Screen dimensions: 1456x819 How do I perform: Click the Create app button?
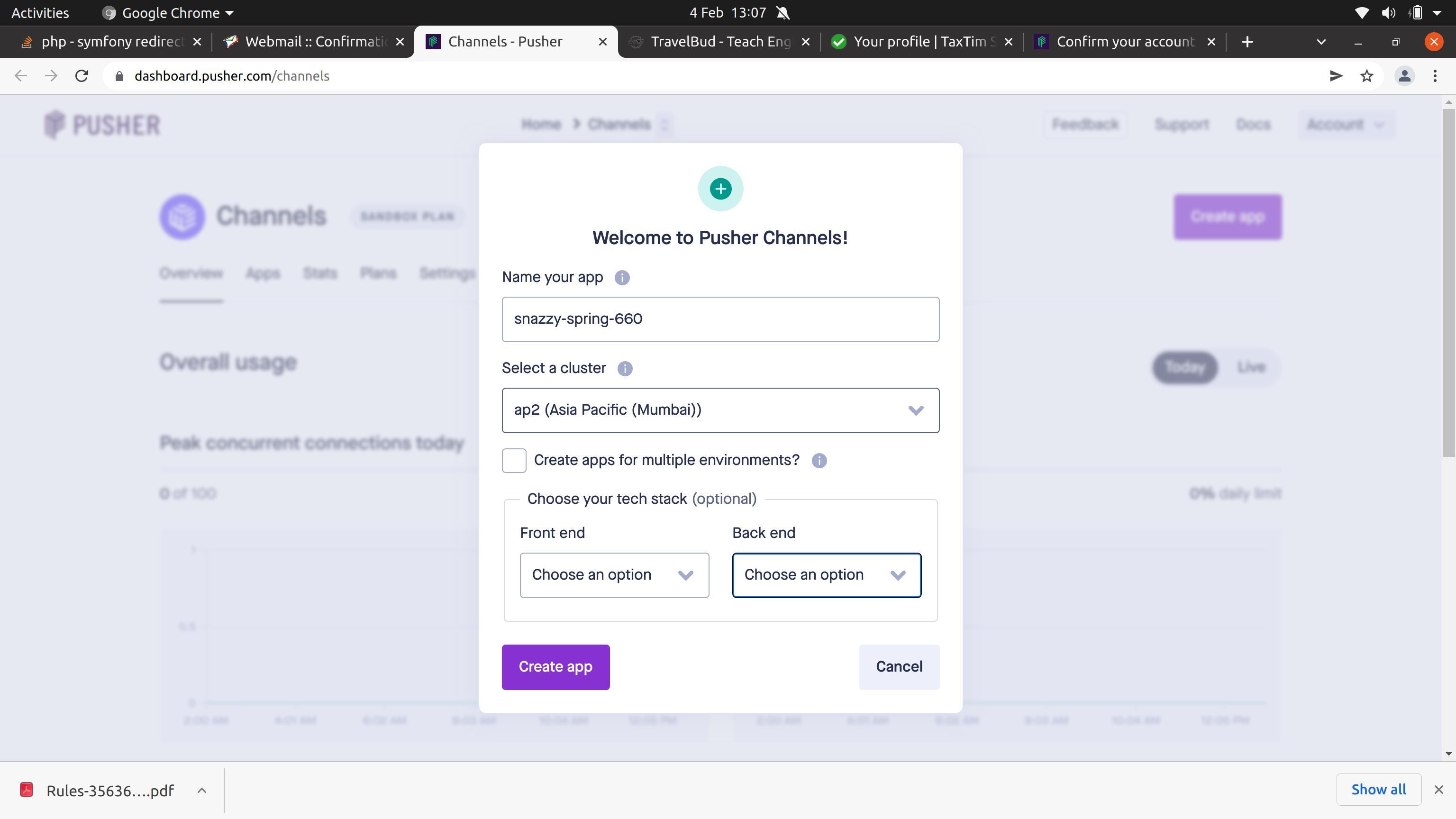click(555, 666)
